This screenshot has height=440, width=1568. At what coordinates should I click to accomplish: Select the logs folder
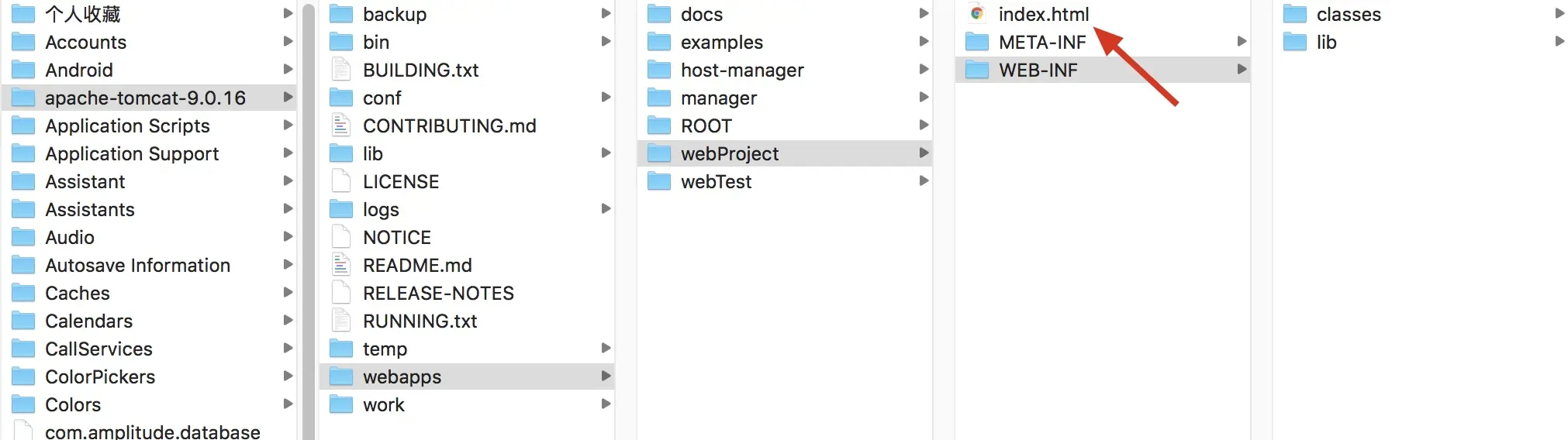click(467, 209)
